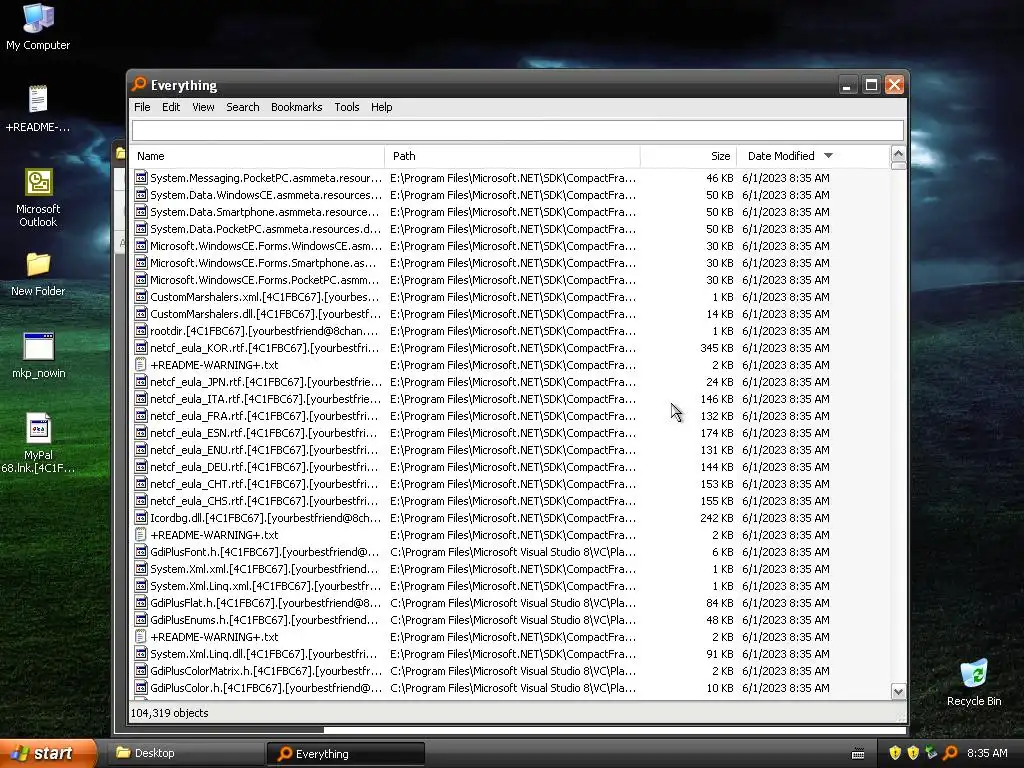Open the My Computer desktop icon
This screenshot has height=768, width=1024.
[38, 26]
